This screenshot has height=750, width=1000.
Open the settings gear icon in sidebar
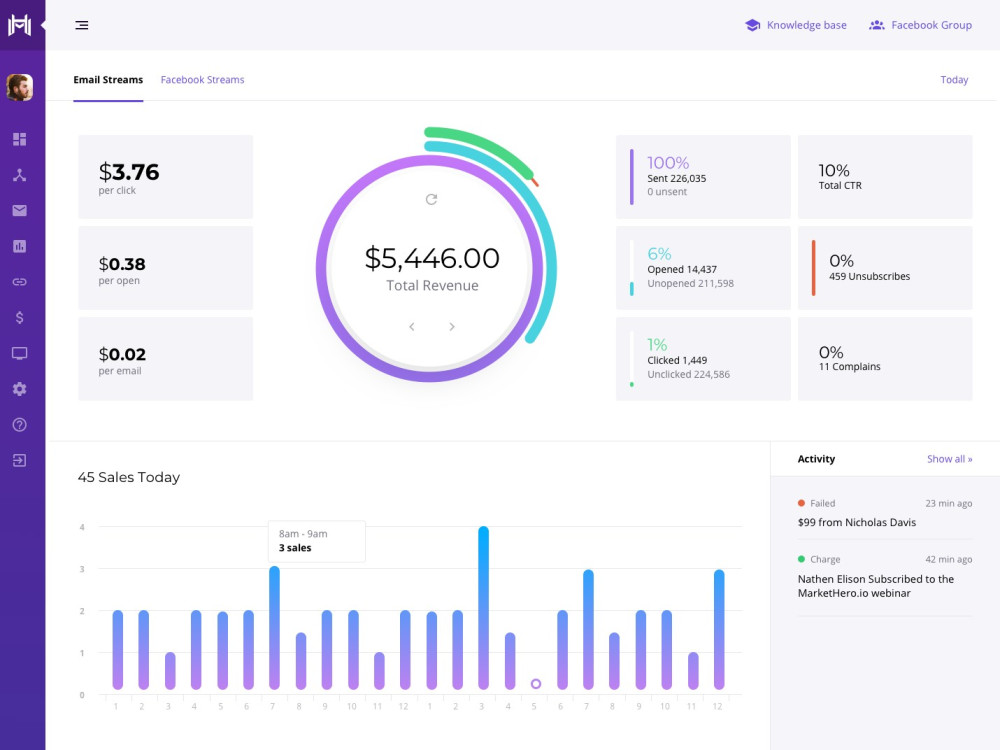pos(20,389)
